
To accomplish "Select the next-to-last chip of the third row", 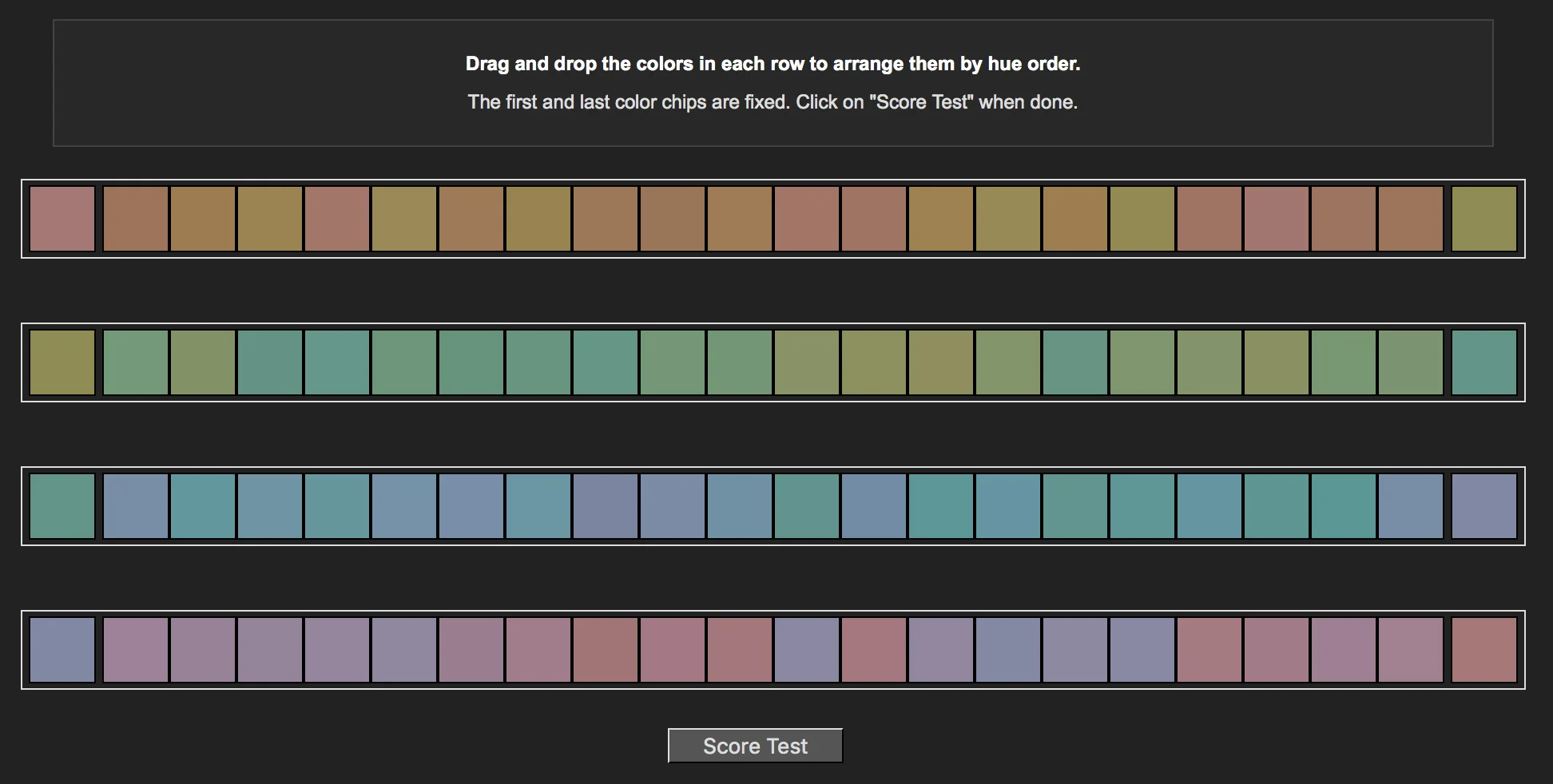I will coord(1411,506).
